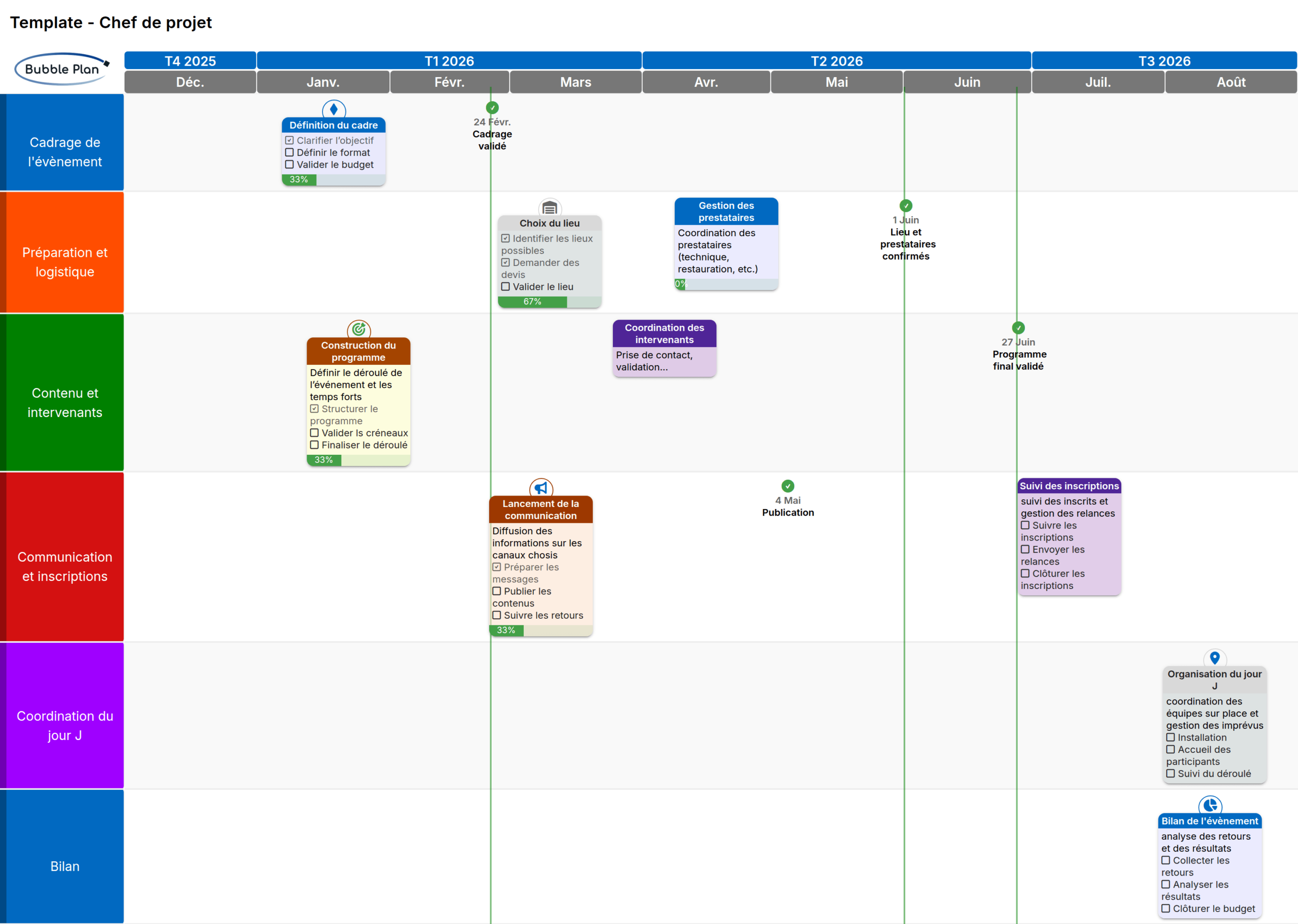The height and width of the screenshot is (924, 1298).
Task: Click the Bubble Plan logo
Action: click(x=63, y=69)
